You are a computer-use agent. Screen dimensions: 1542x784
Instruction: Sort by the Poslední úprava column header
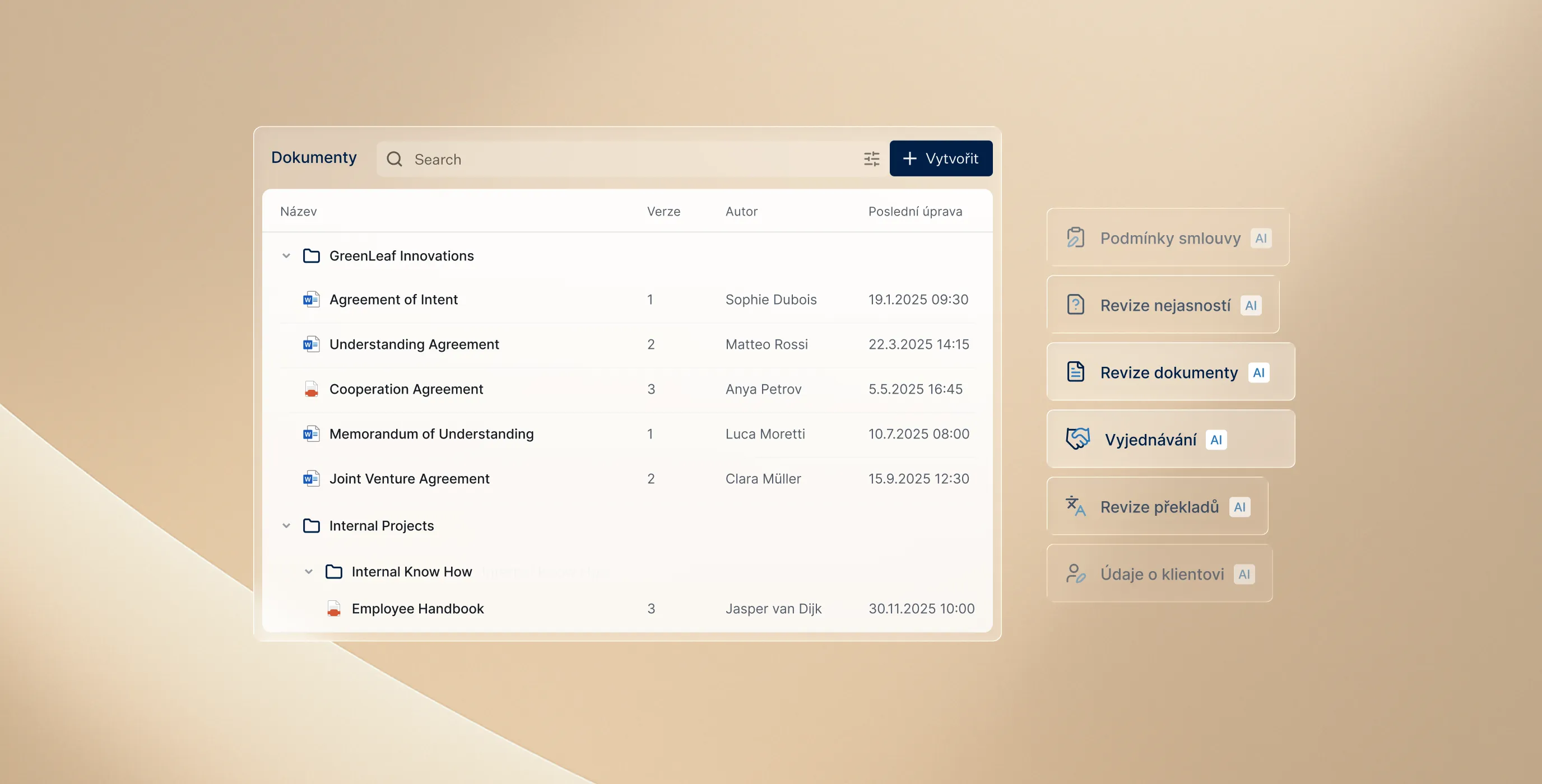coord(914,211)
